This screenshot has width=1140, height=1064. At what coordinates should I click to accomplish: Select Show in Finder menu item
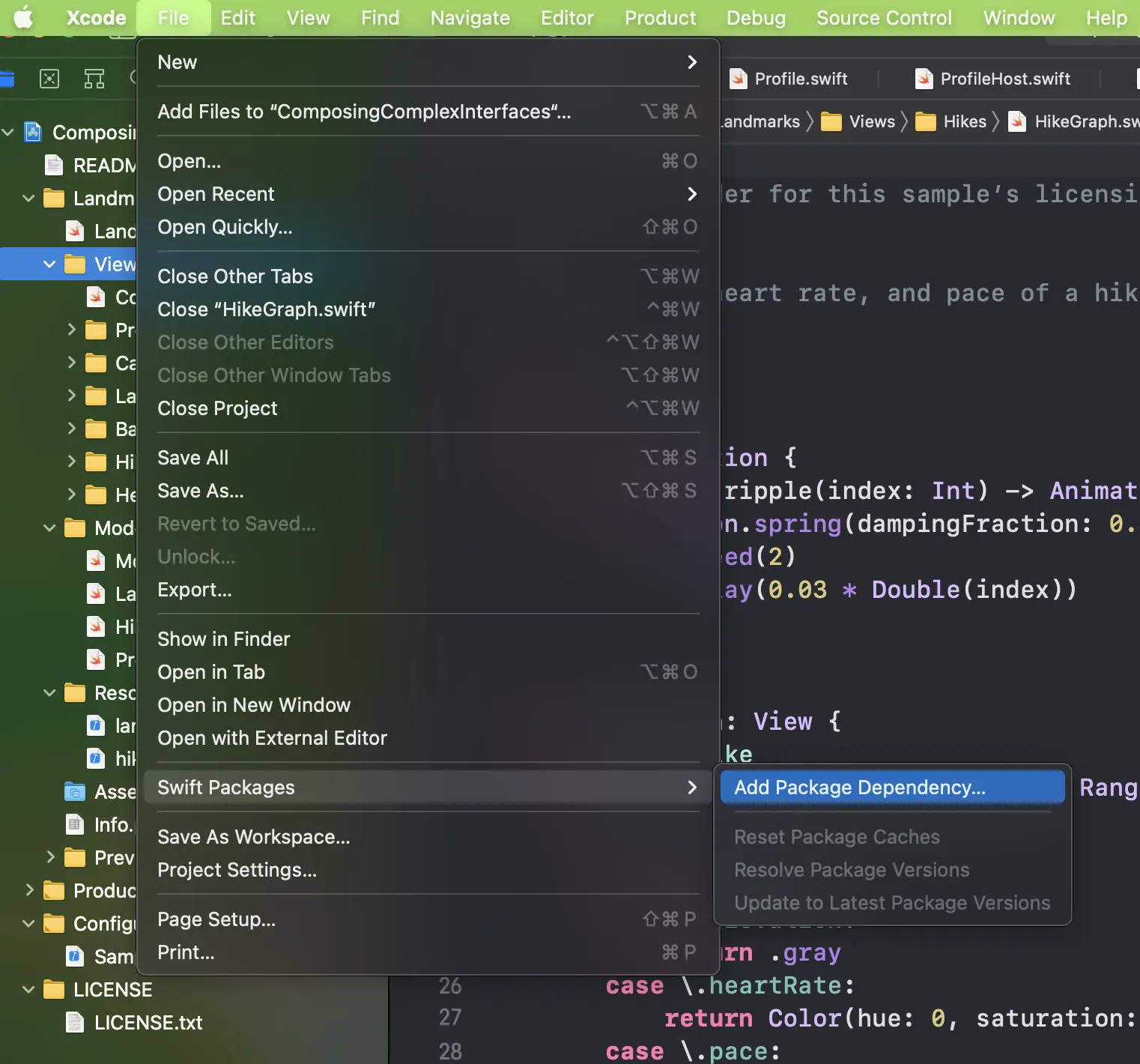click(x=223, y=639)
